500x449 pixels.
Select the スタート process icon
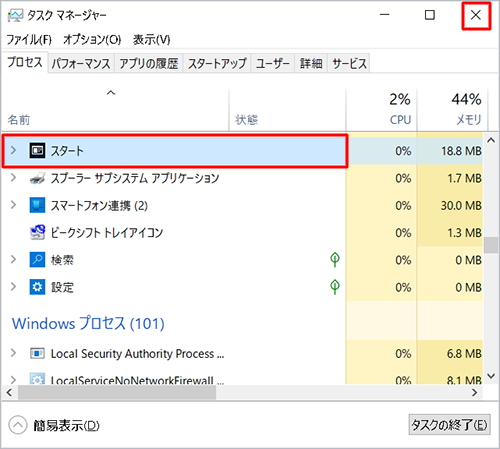37,151
